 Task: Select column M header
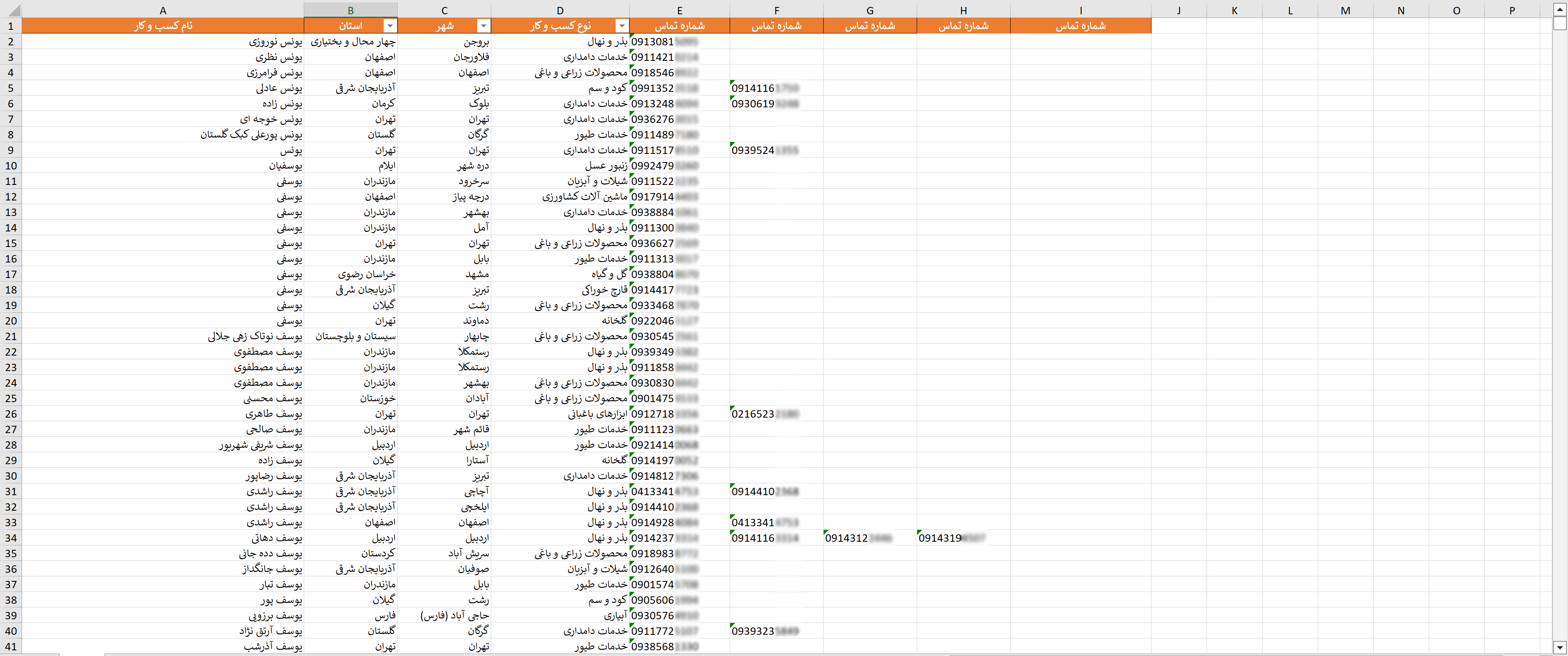pos(1345,10)
